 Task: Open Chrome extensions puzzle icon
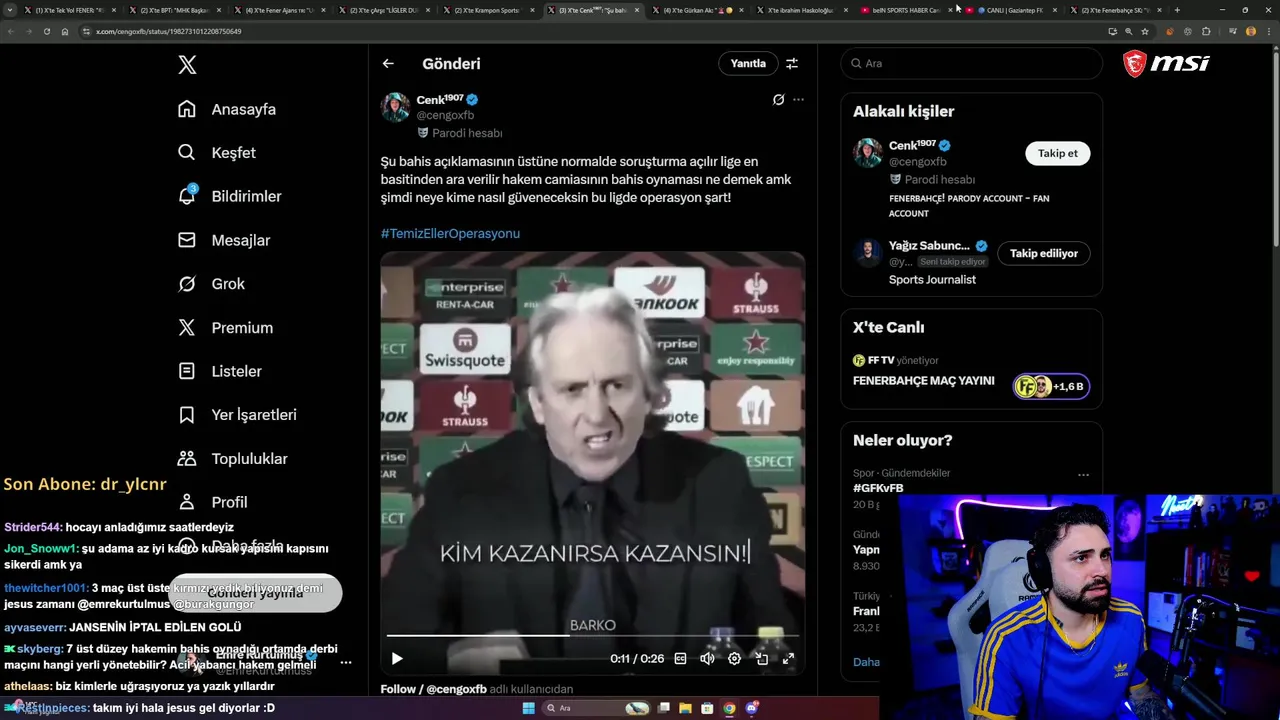tap(1206, 31)
